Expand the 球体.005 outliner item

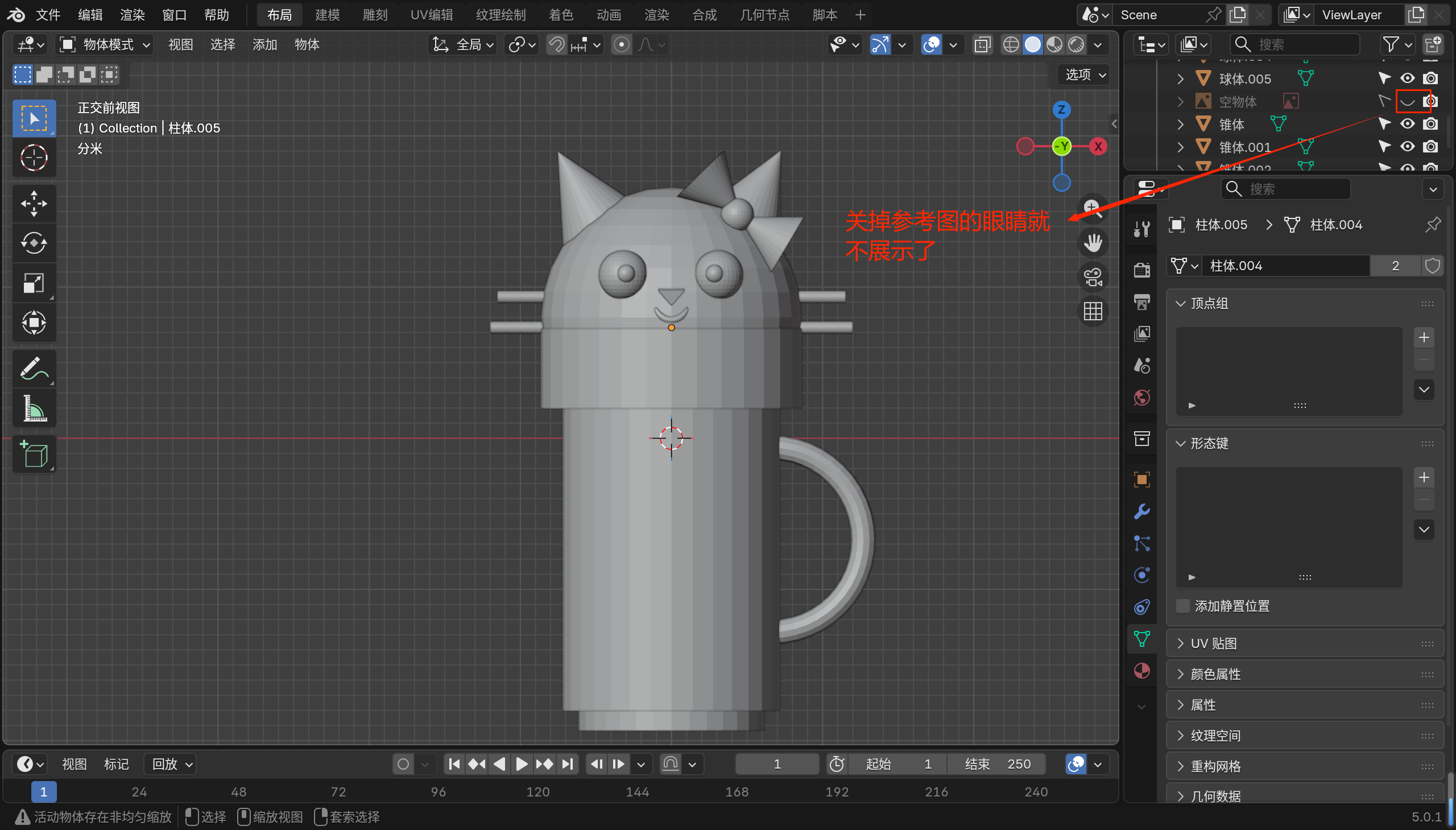tap(1180, 79)
